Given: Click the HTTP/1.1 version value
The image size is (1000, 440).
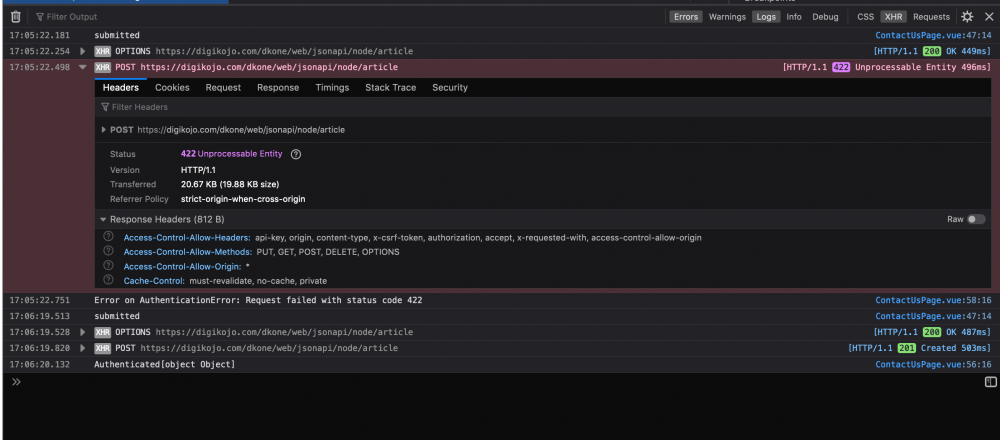Looking at the screenshot, I should coord(198,170).
